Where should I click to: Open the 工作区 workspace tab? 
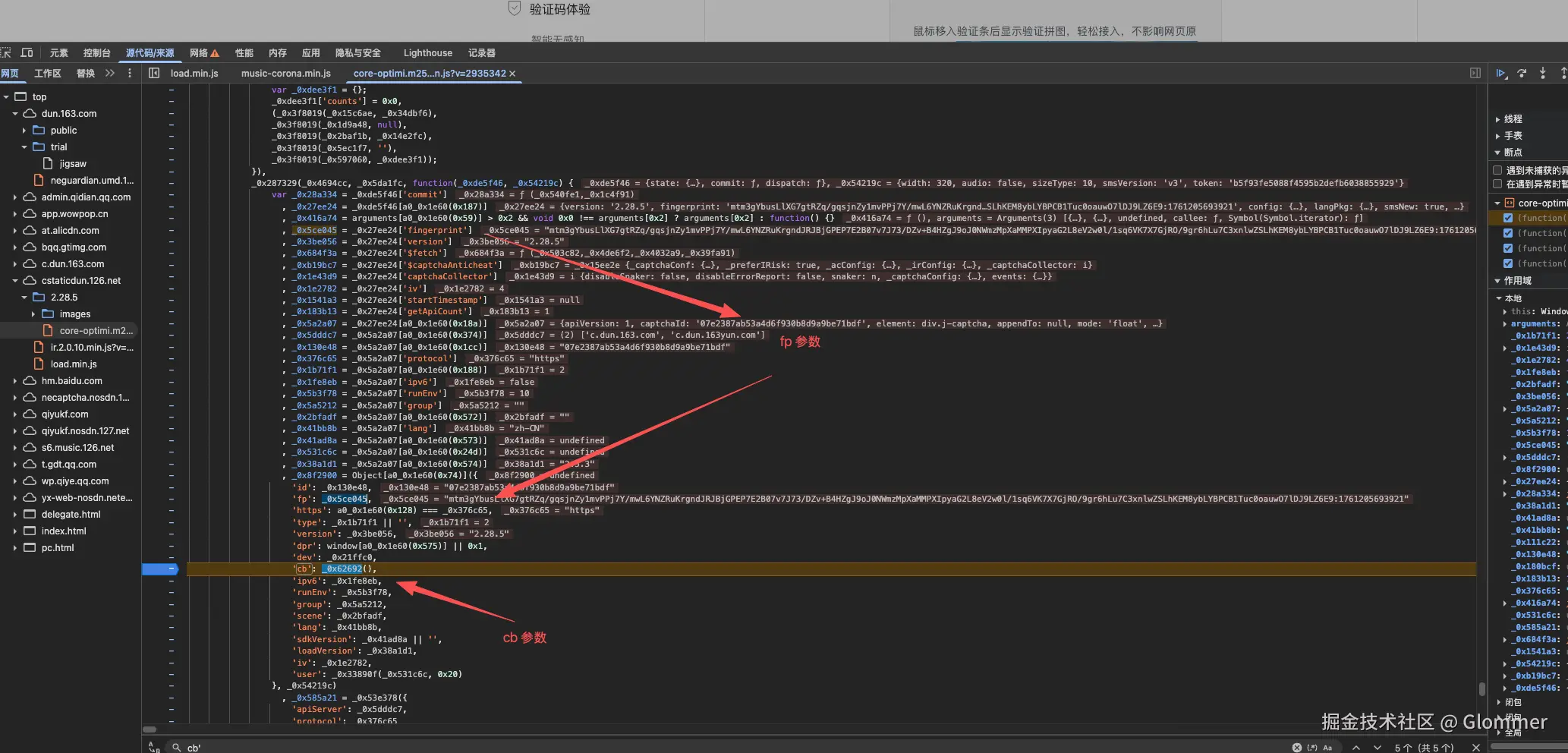coord(48,74)
